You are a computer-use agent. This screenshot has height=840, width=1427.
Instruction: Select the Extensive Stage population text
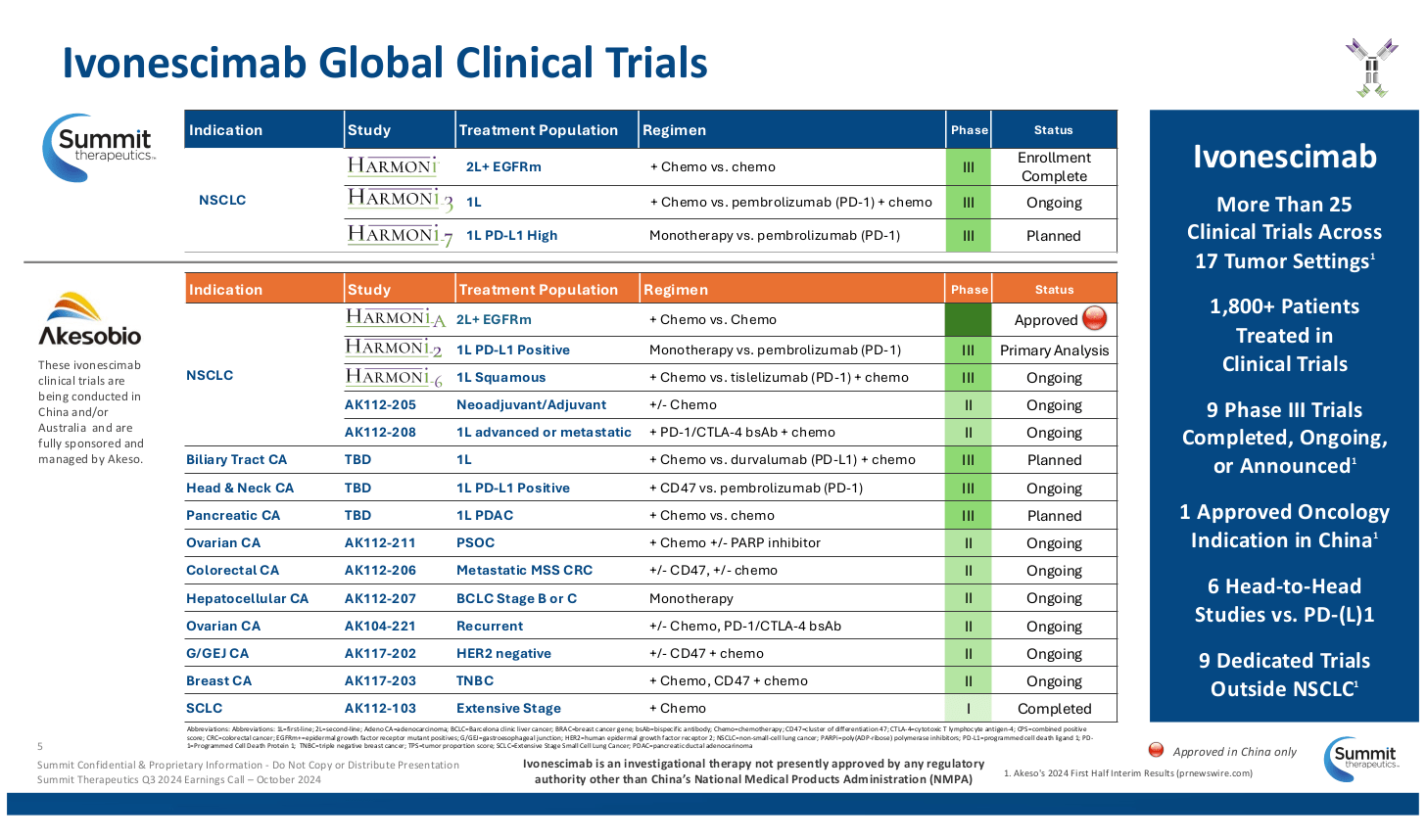pos(508,708)
